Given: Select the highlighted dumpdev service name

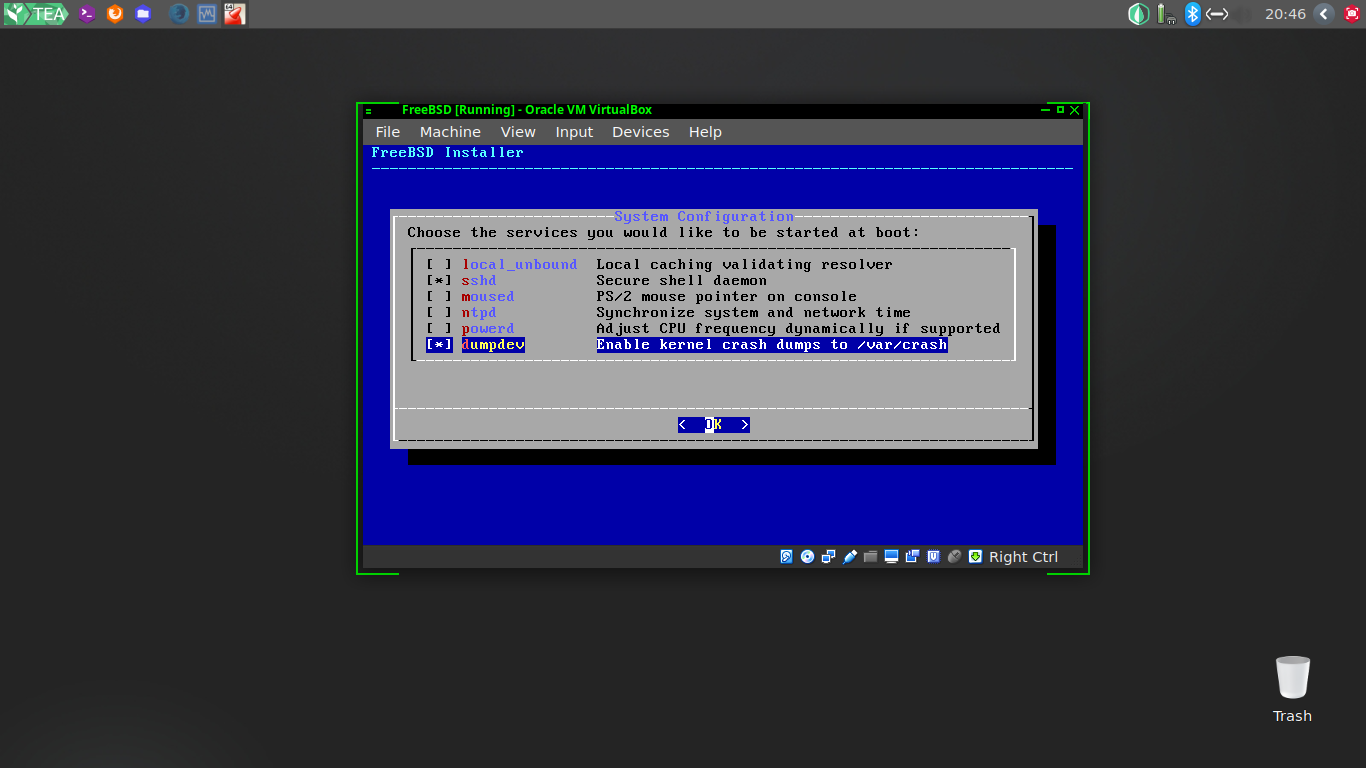Looking at the screenshot, I should tap(493, 345).
